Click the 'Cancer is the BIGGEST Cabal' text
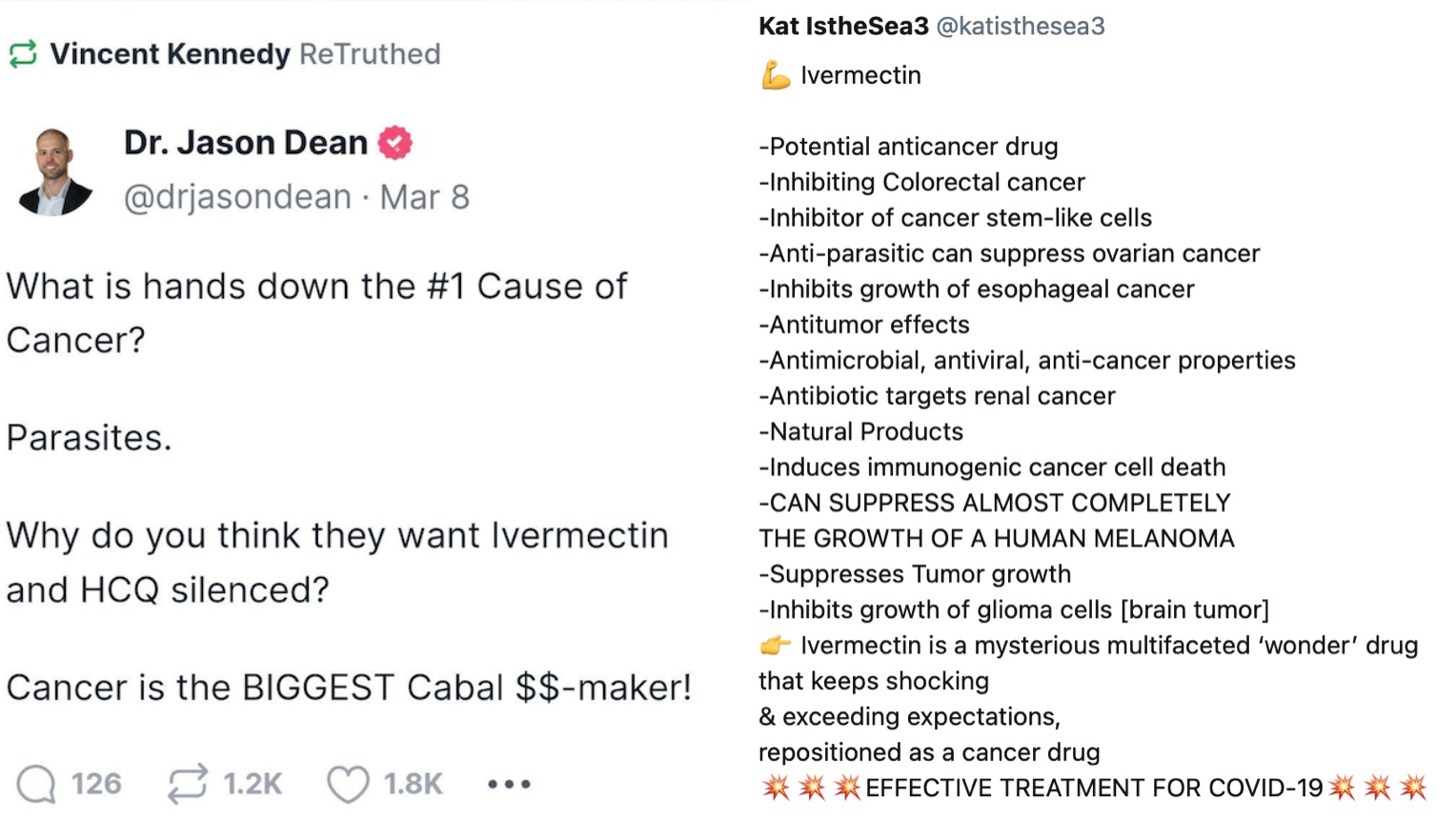The width and height of the screenshot is (1456, 819). [349, 688]
